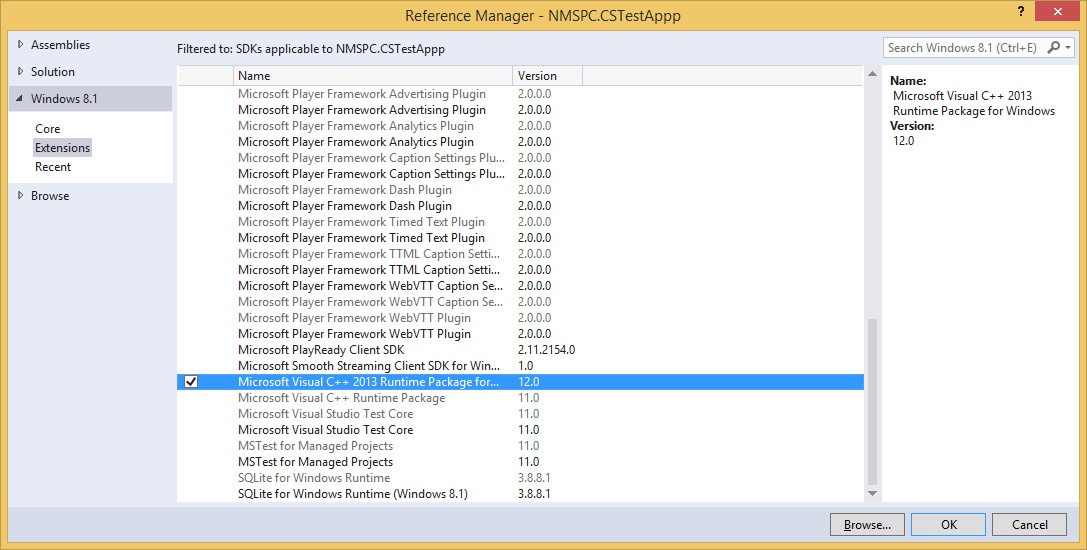
Task: Click the list scrollbar up arrow
Action: [873, 74]
